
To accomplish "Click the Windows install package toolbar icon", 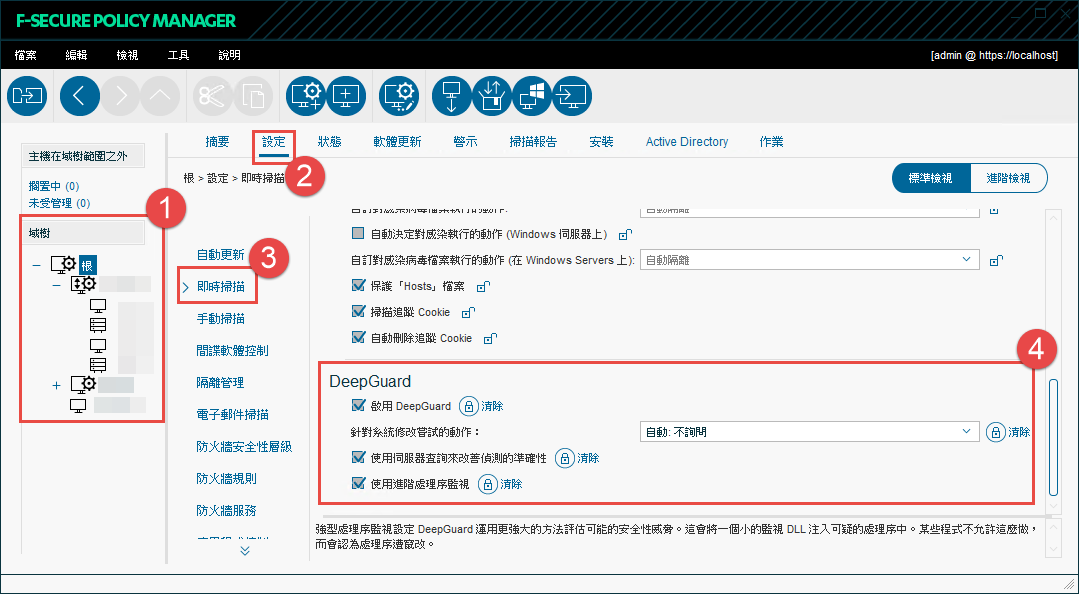I will (532, 96).
